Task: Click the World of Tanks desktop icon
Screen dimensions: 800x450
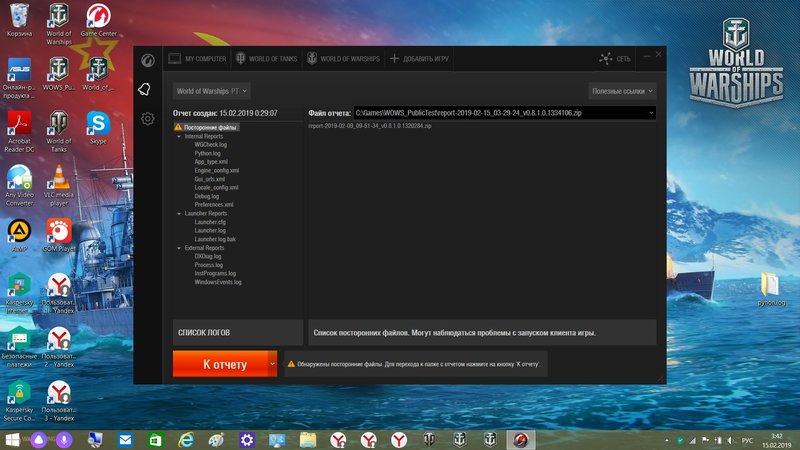Action: tap(59, 132)
